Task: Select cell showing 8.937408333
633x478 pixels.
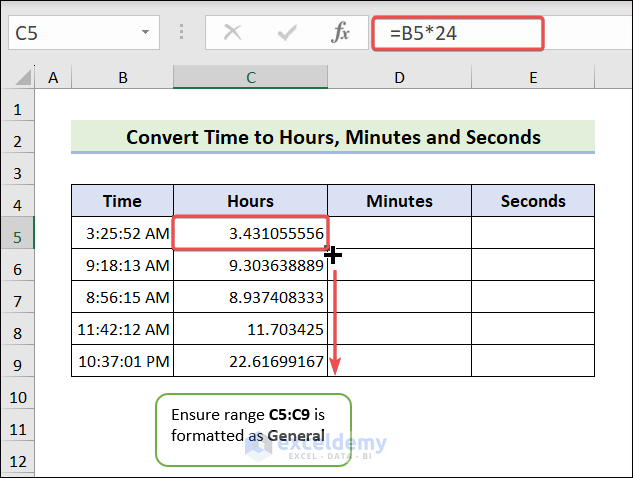Action: point(250,297)
